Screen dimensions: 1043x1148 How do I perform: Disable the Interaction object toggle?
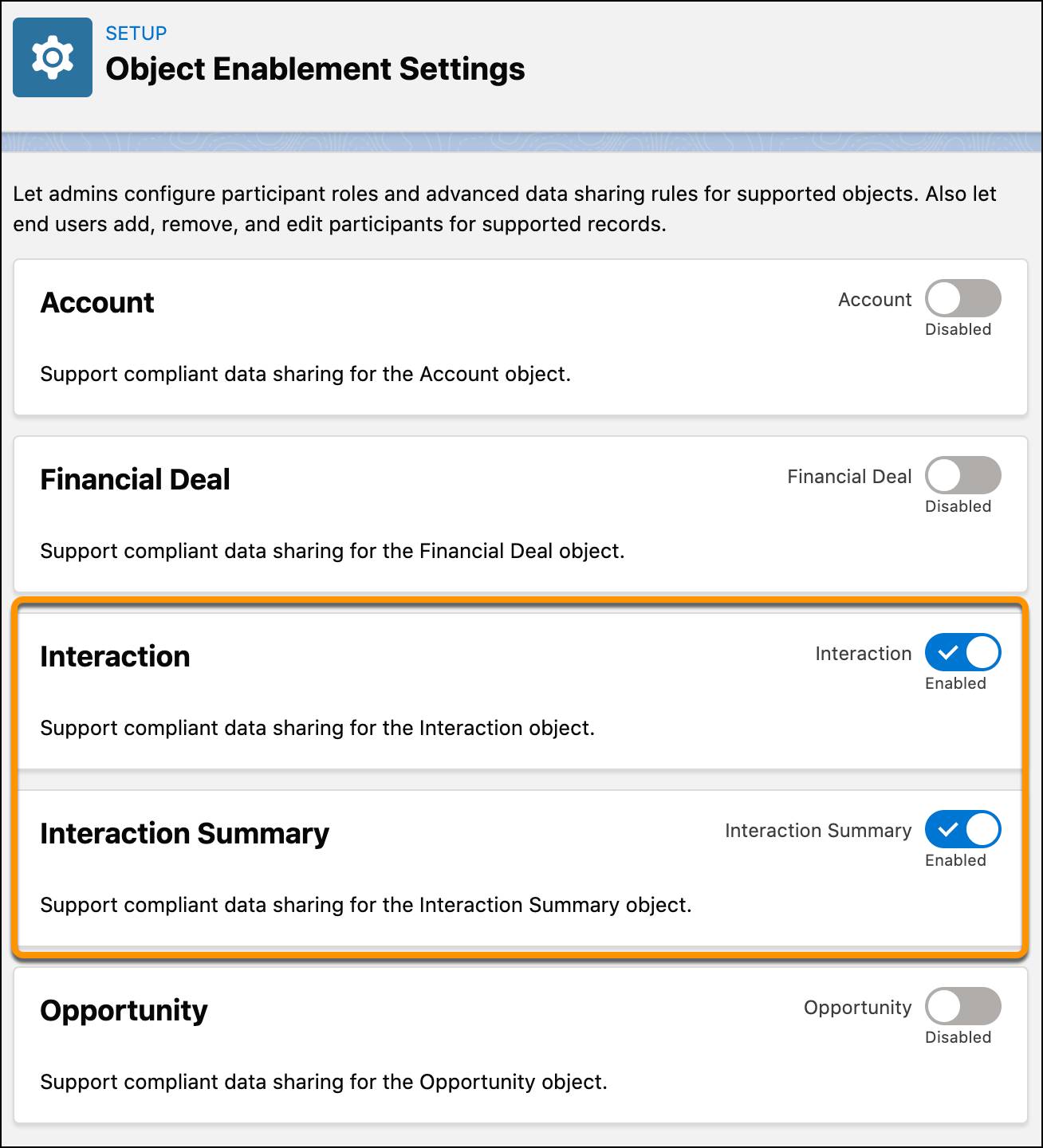click(x=962, y=652)
